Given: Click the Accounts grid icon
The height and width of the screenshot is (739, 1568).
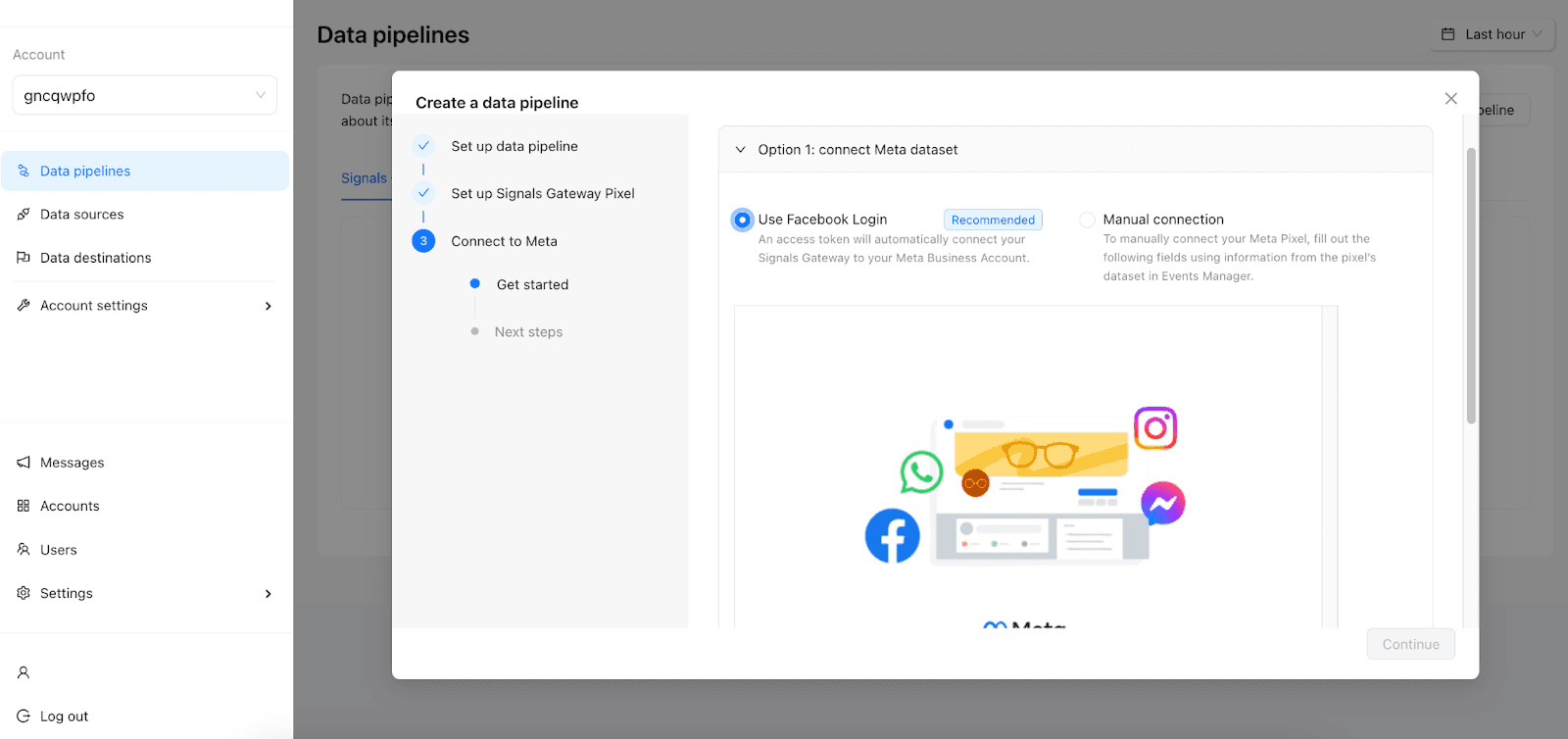Looking at the screenshot, I should 24,506.
